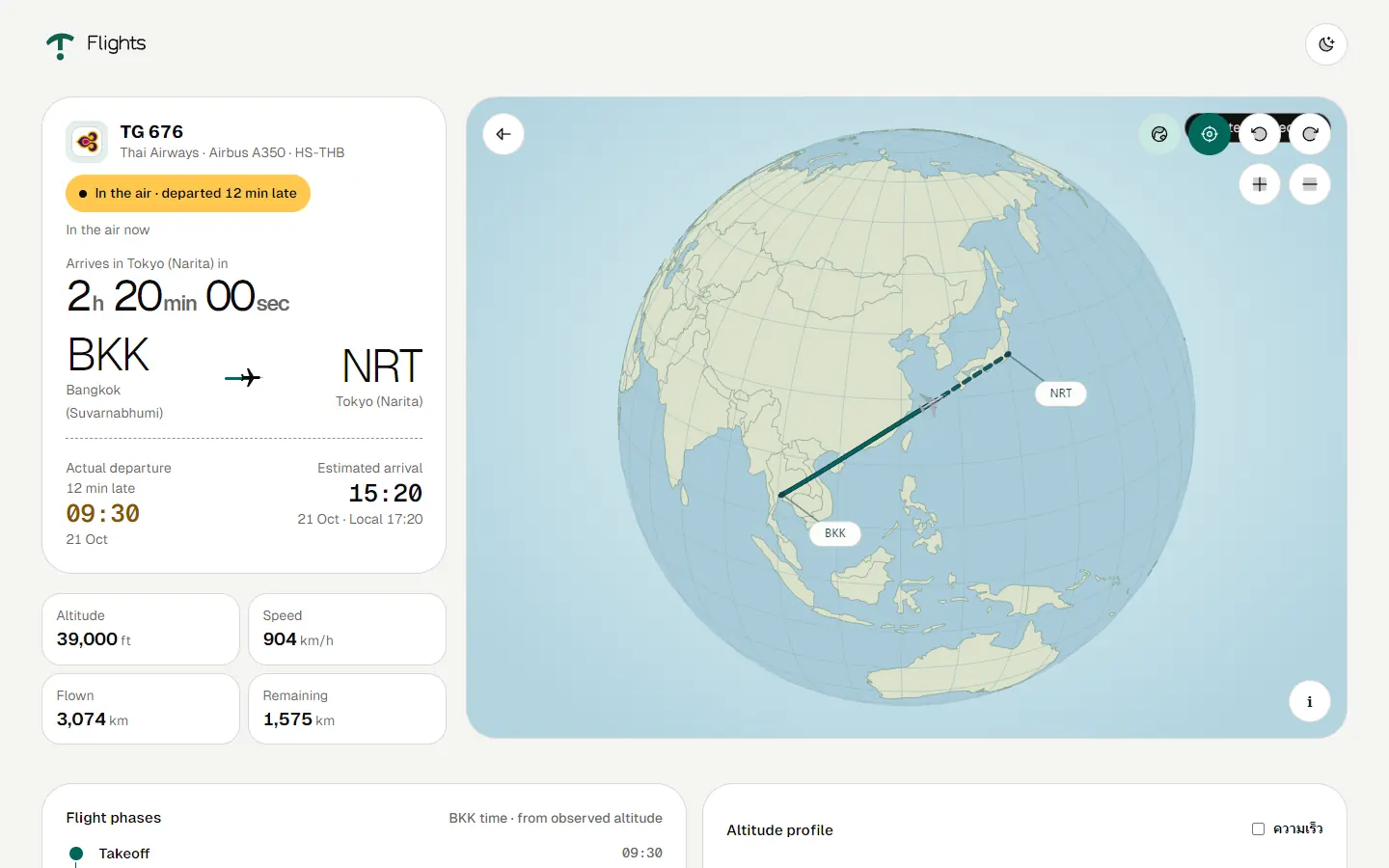The image size is (1389, 868).
Task: Click the 15:20 estimated arrival time
Action: tap(386, 494)
